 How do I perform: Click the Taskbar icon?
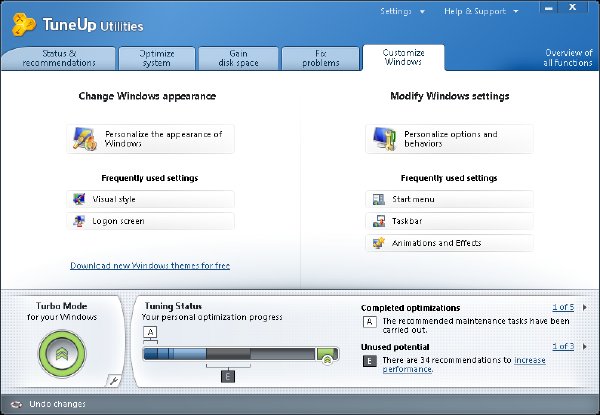[378, 221]
